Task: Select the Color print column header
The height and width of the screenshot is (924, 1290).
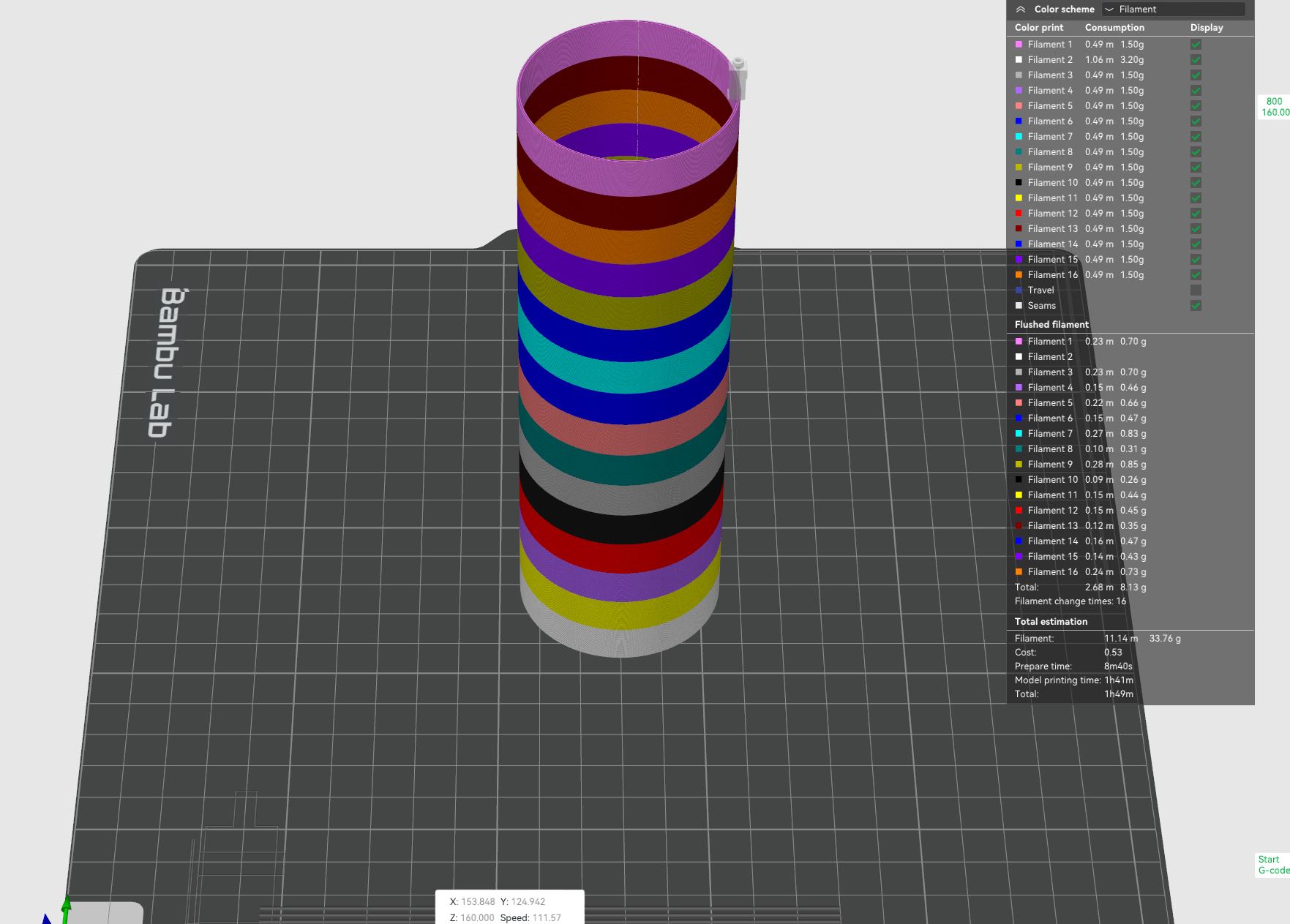Action: (1039, 28)
